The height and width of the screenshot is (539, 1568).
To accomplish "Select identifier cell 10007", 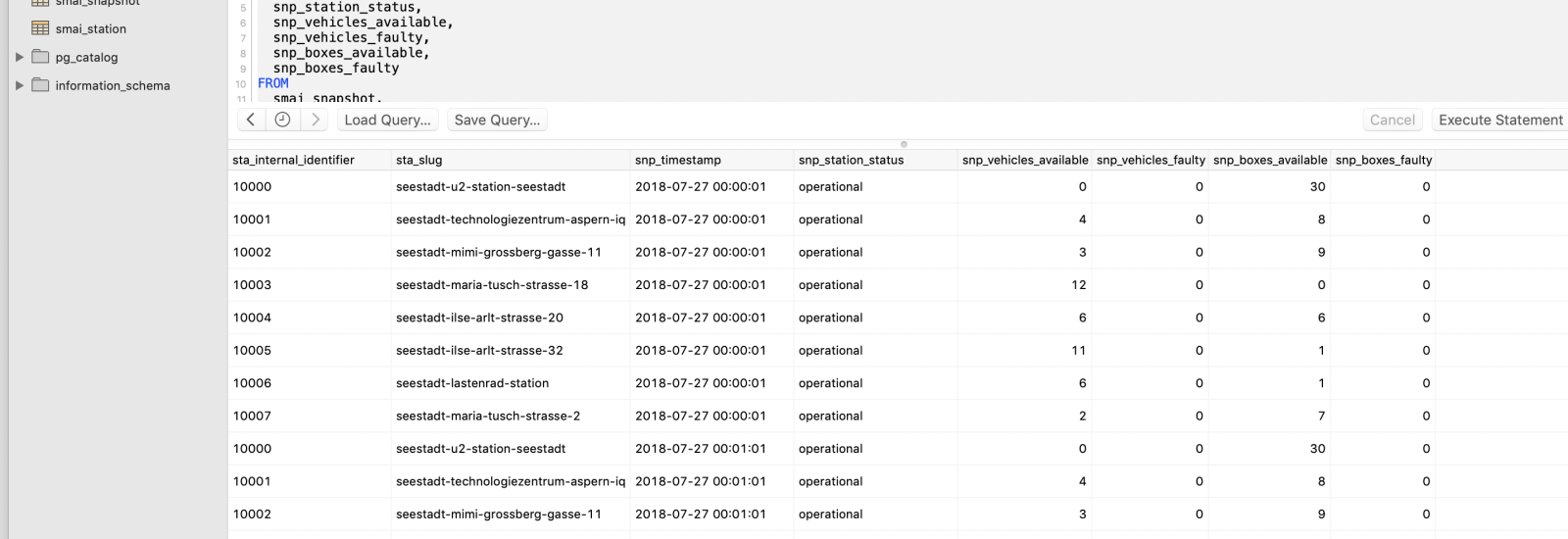I will point(252,416).
